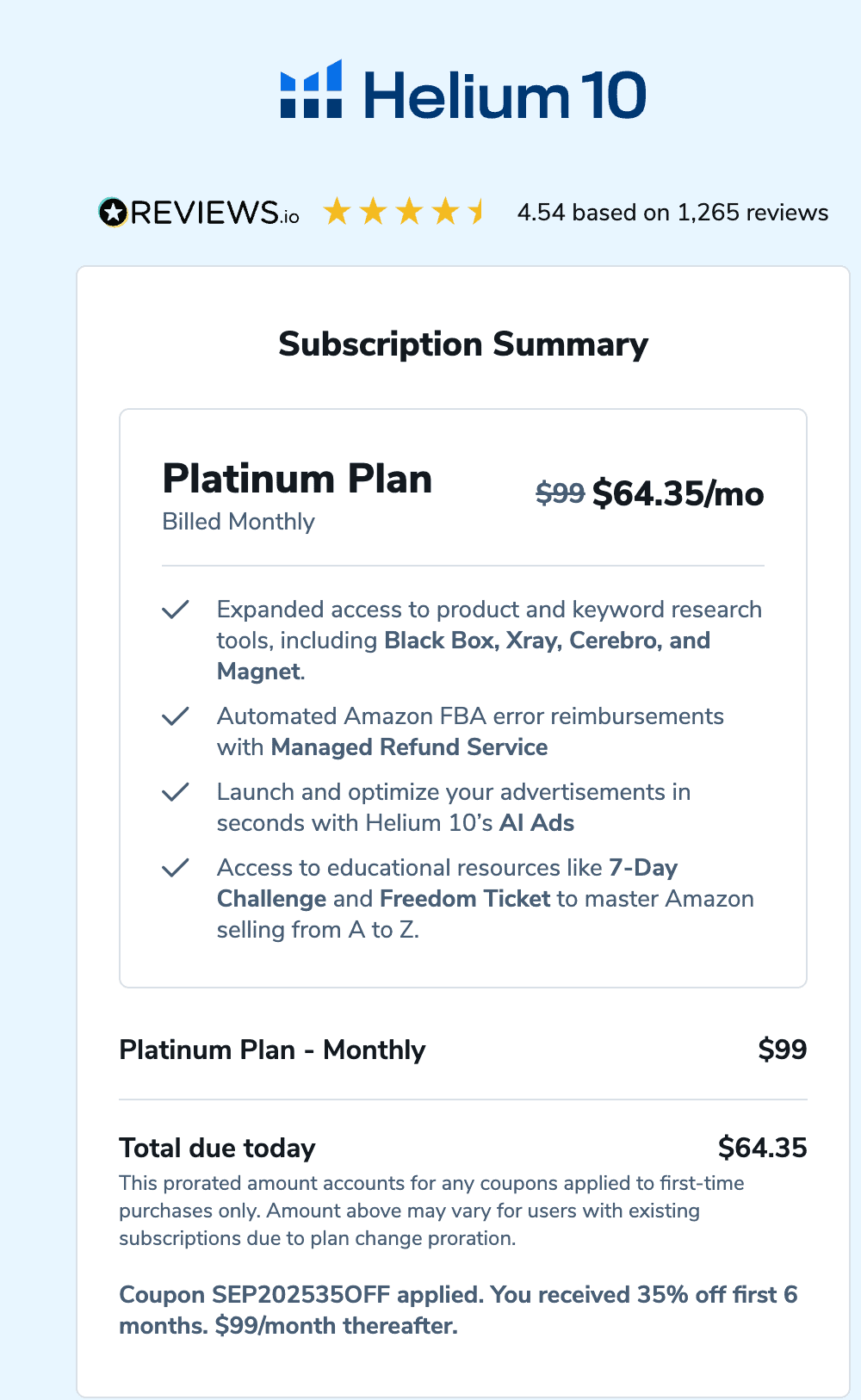Image resolution: width=861 pixels, height=1400 pixels.
Task: Click the checkmark beside AI Ads feature
Action: point(176,792)
